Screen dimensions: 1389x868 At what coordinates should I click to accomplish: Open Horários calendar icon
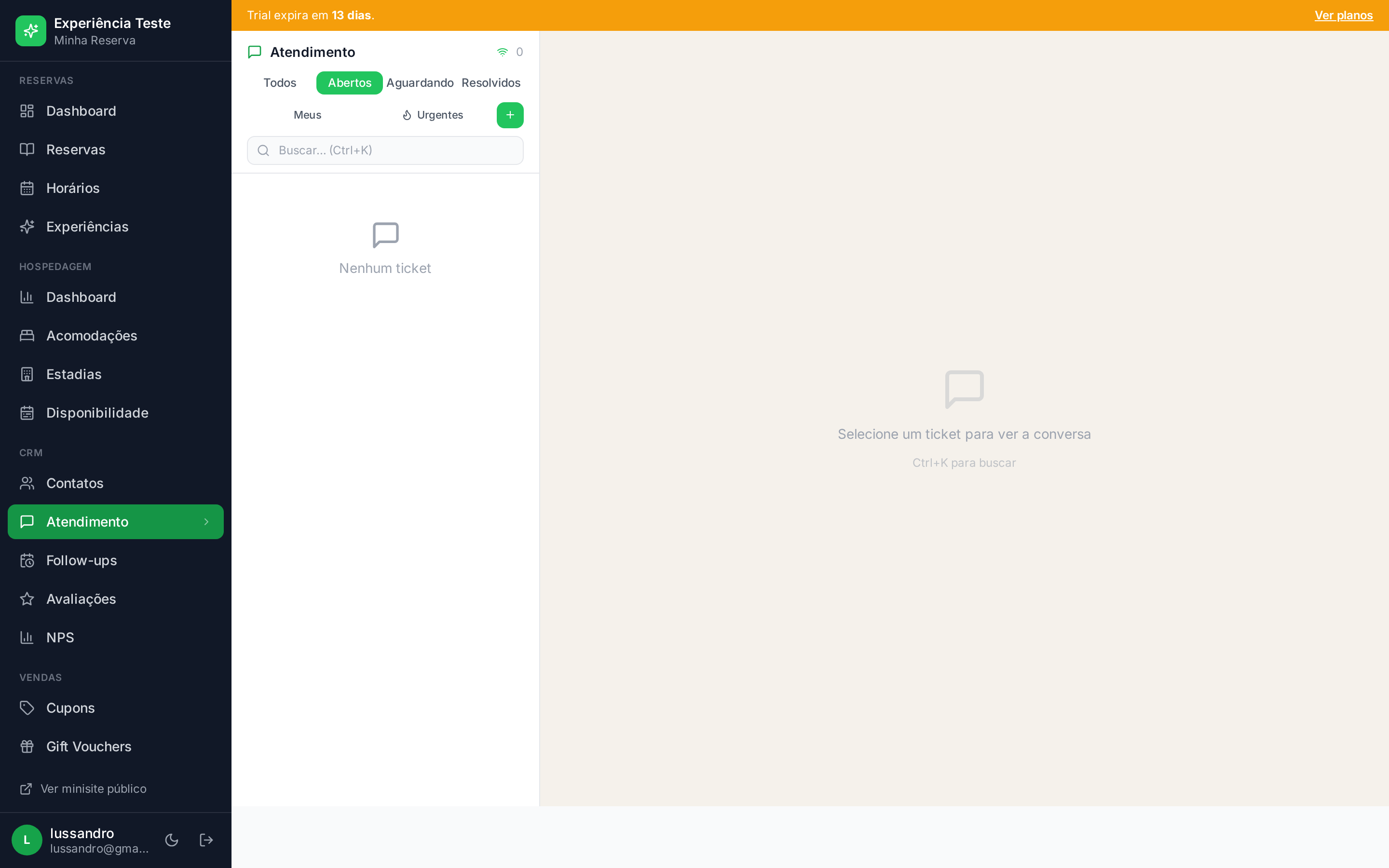[27, 188]
